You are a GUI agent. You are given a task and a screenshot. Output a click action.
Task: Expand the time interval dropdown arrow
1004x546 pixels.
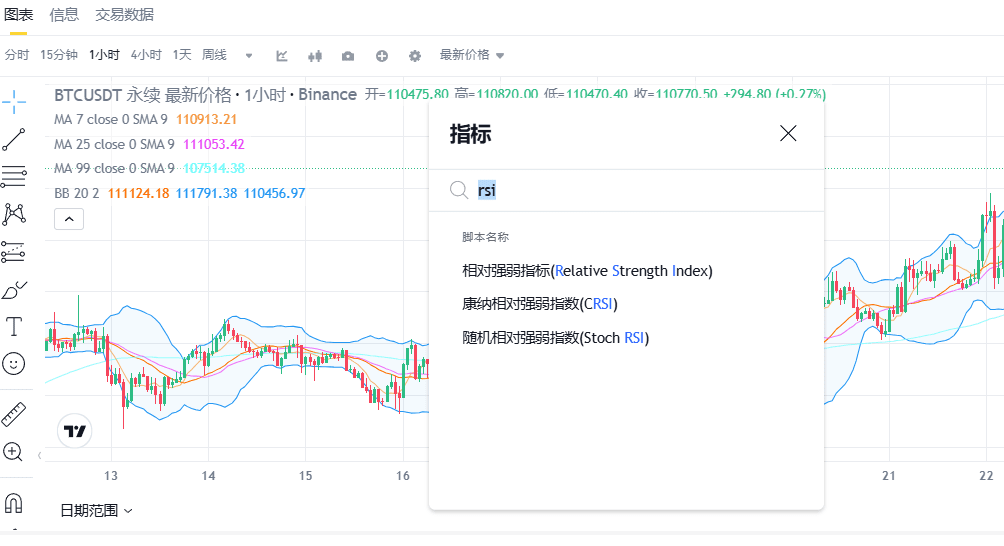(249, 56)
